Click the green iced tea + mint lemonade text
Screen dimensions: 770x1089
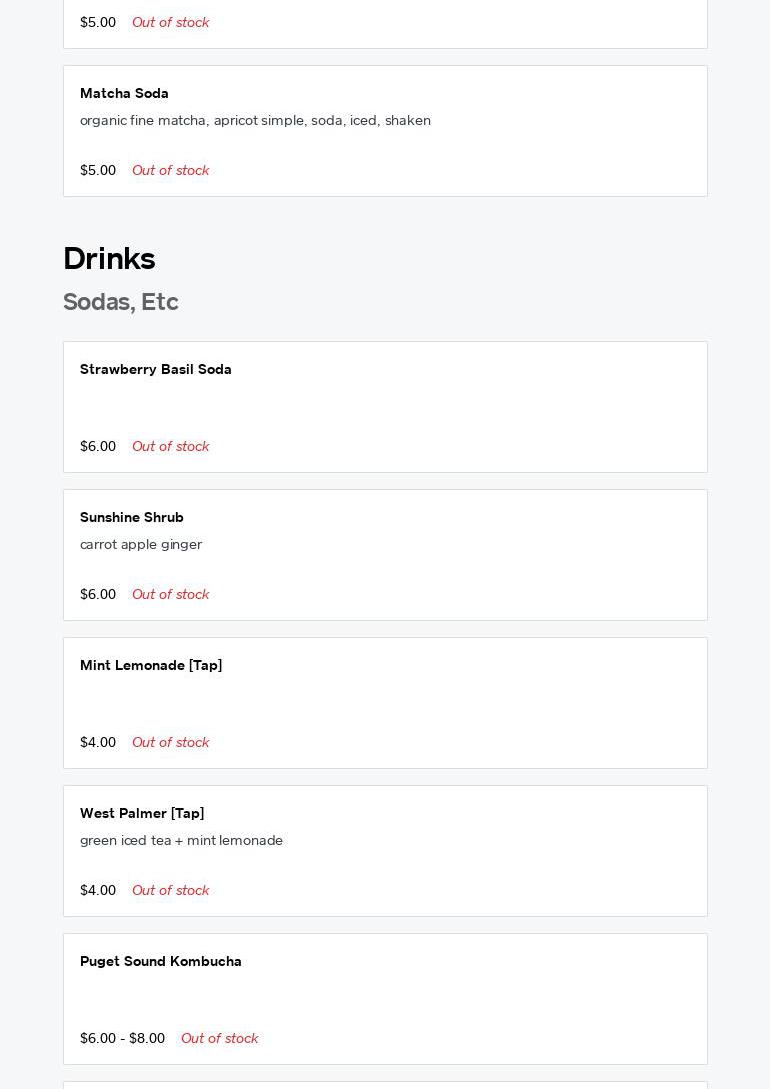tap(181, 840)
